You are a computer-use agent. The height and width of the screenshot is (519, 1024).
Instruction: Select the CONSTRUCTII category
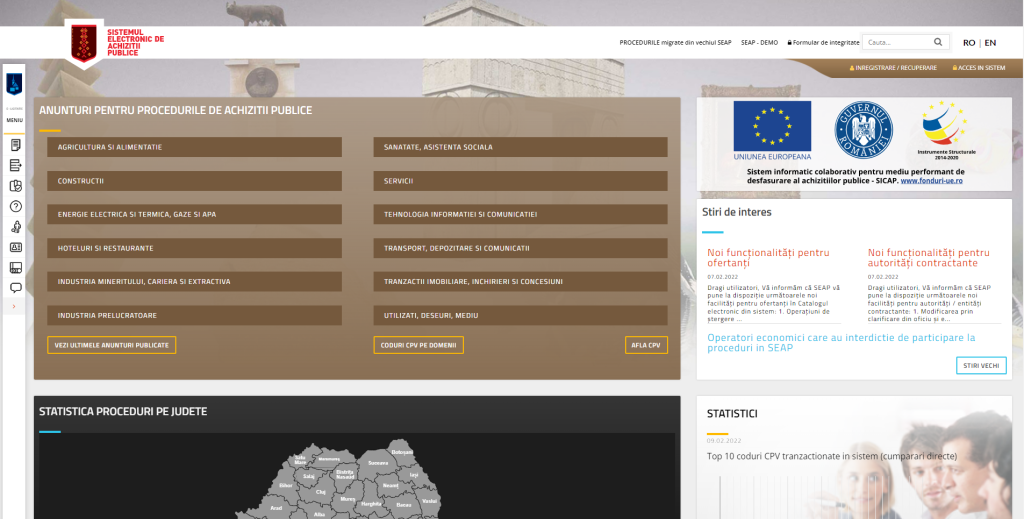point(194,181)
